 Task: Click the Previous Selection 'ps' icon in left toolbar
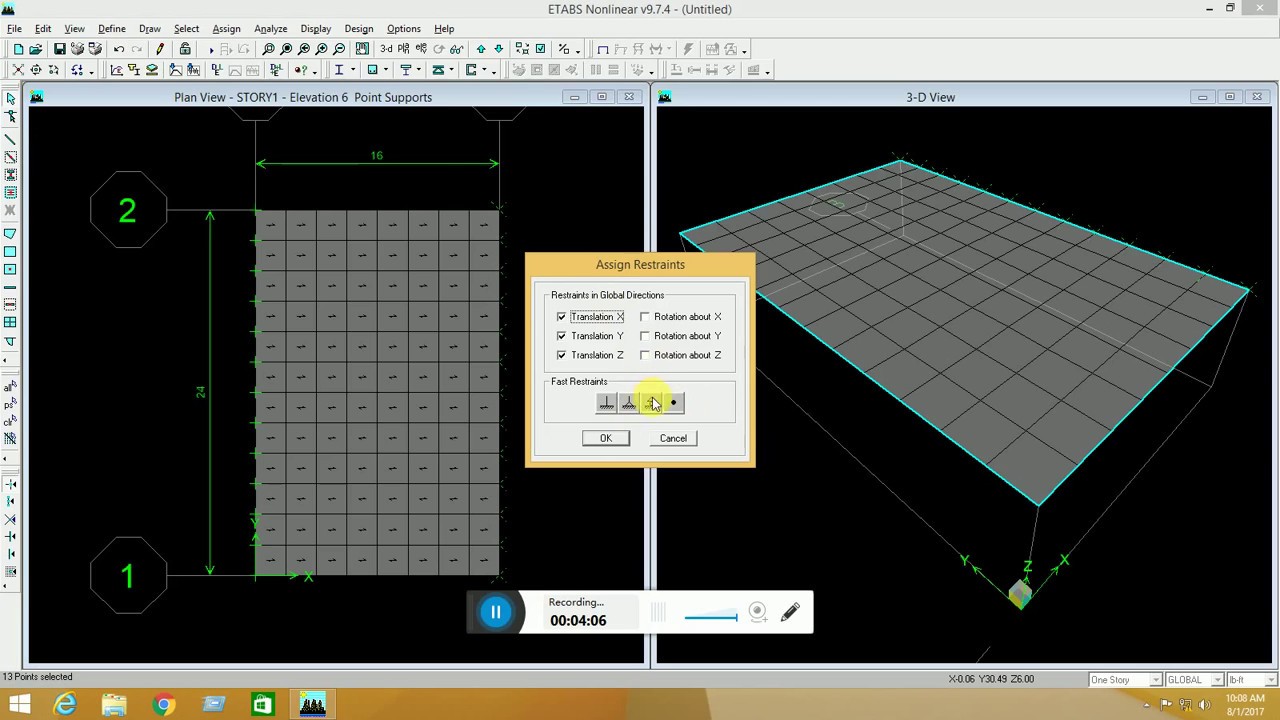click(x=11, y=405)
